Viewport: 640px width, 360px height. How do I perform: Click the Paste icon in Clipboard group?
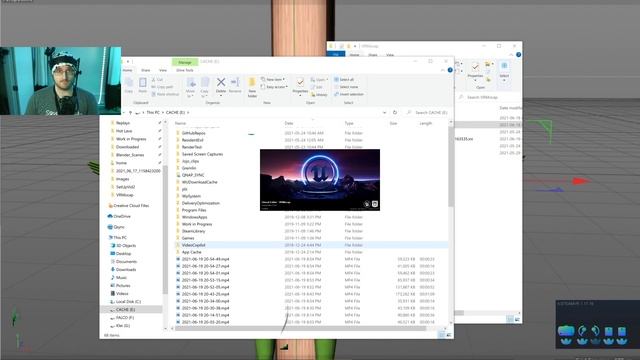[142, 83]
